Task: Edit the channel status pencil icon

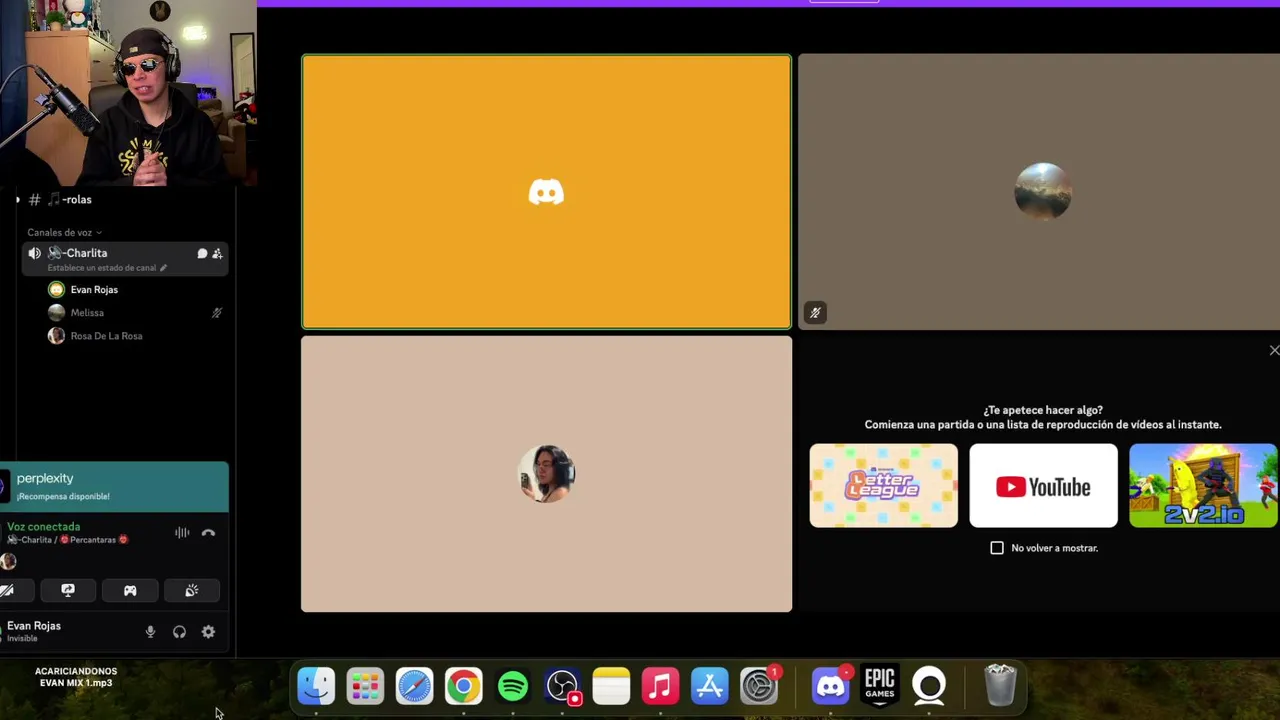Action: coord(163,268)
